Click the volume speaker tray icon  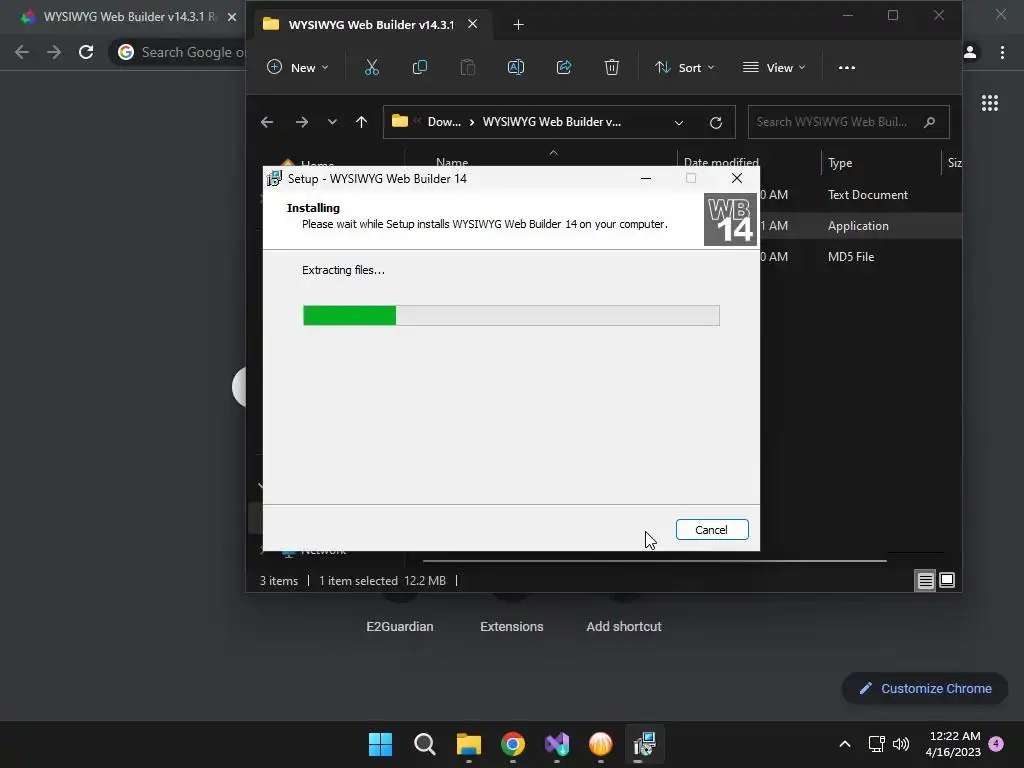901,744
